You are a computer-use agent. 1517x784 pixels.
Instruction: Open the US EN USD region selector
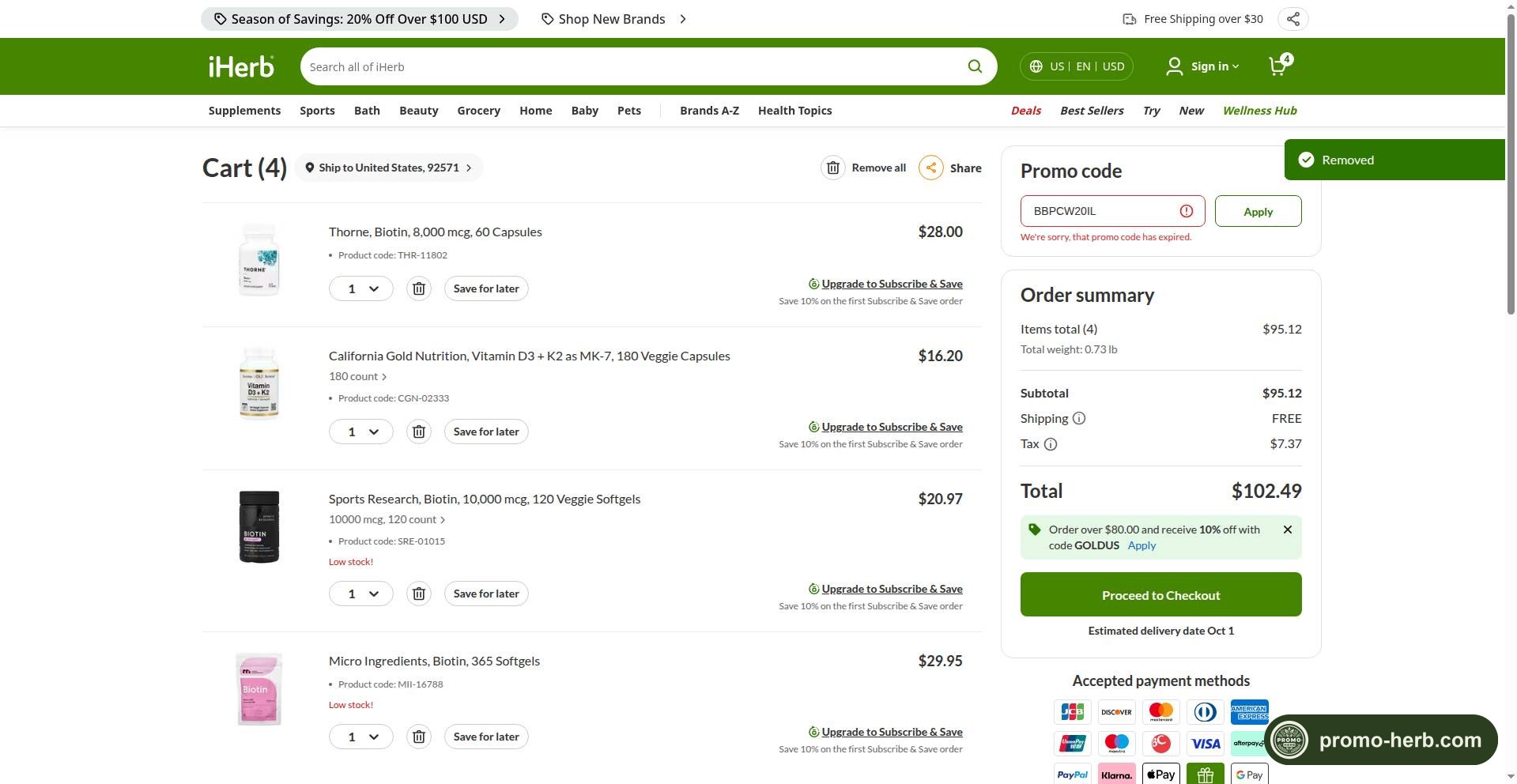click(x=1077, y=66)
